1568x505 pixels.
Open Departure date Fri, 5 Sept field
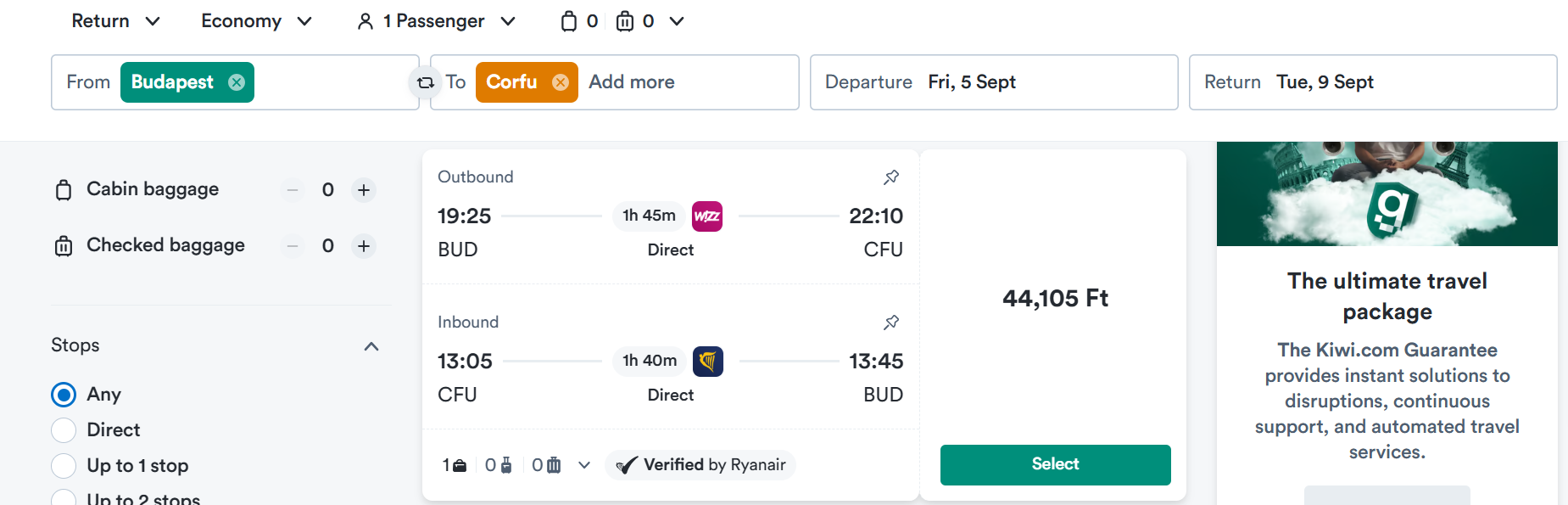(994, 82)
